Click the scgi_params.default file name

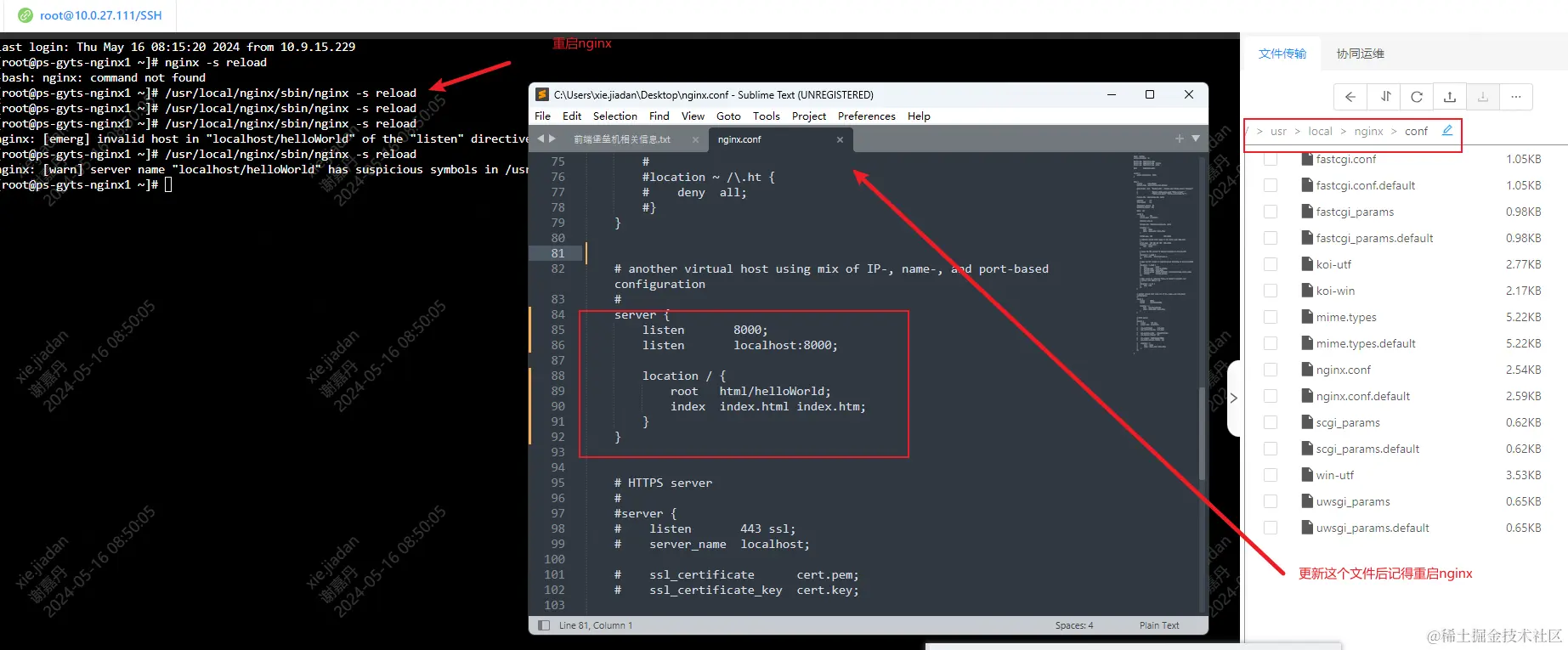[1367, 449]
